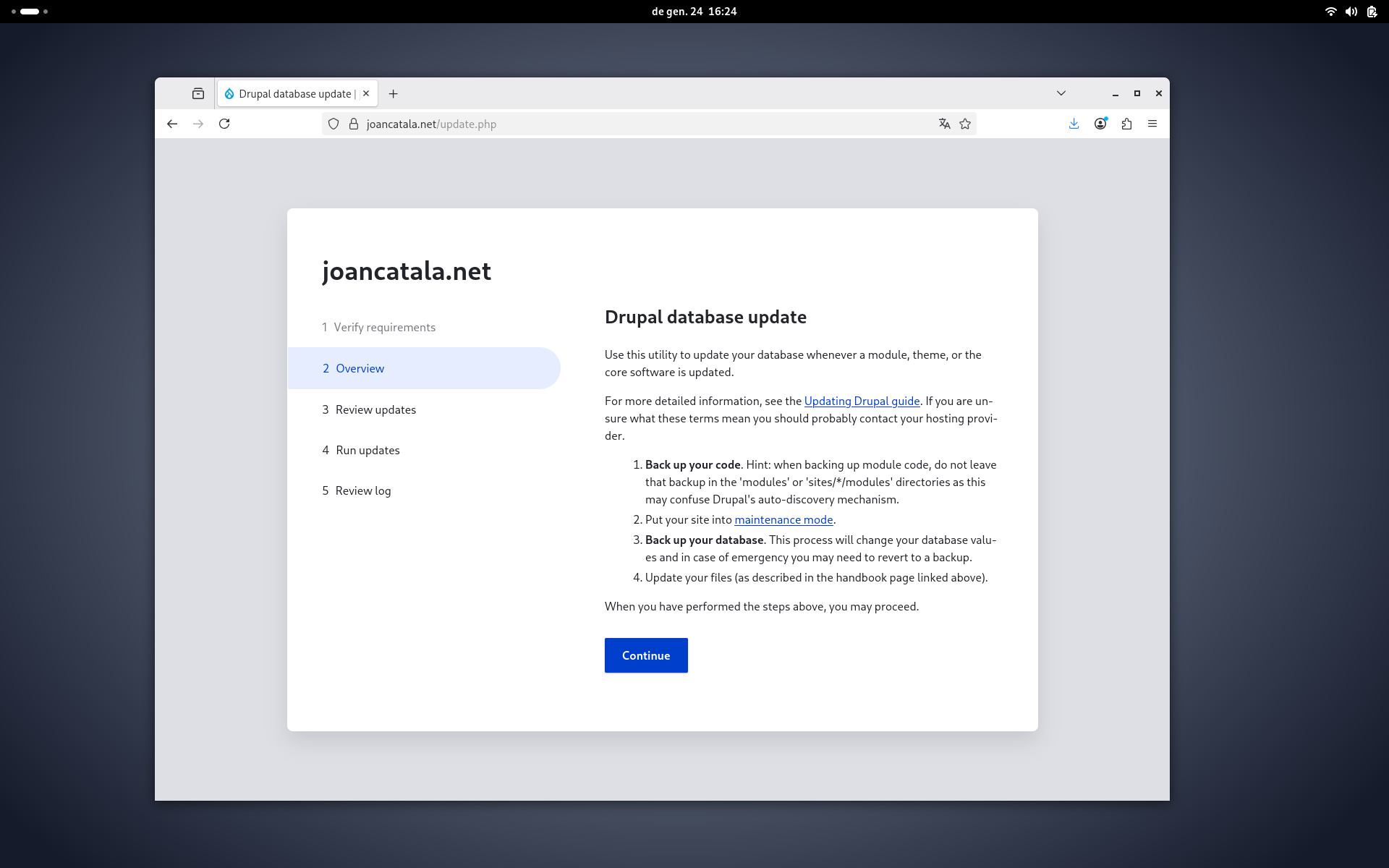This screenshot has height=868, width=1389.
Task: Select the Review updates step
Action: (x=375, y=409)
